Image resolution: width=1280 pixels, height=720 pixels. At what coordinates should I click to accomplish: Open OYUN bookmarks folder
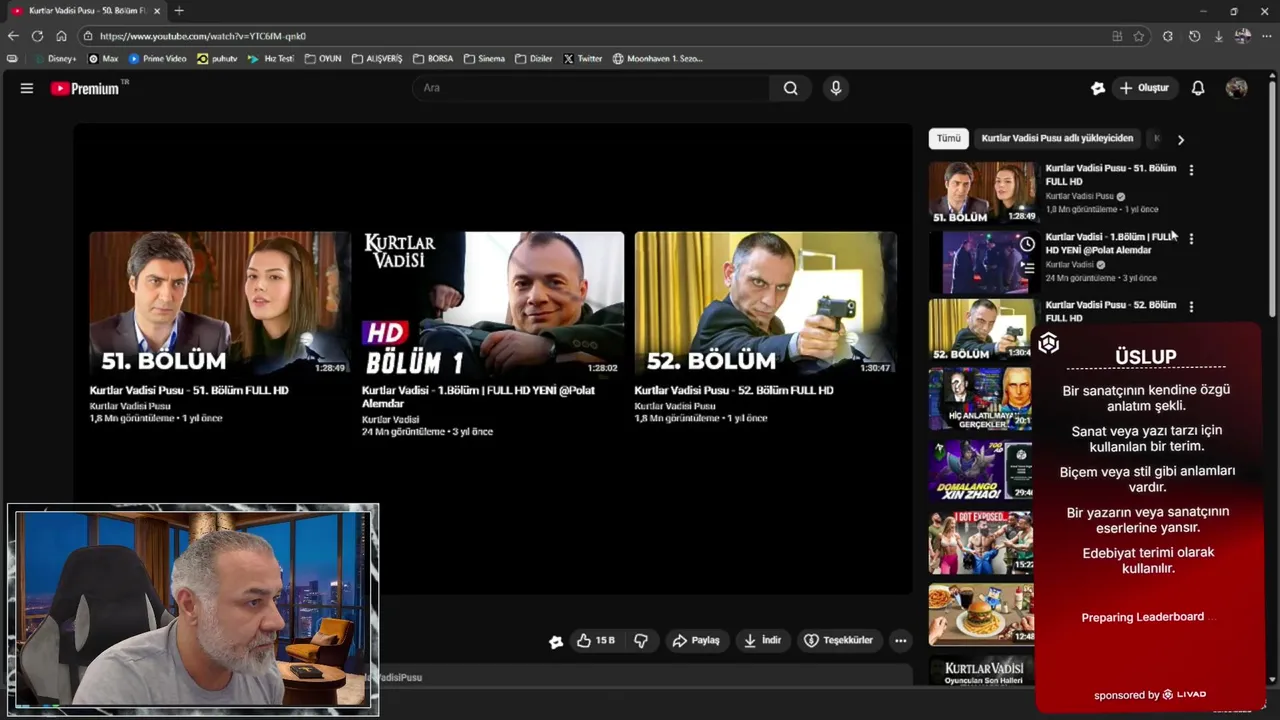pos(323,59)
